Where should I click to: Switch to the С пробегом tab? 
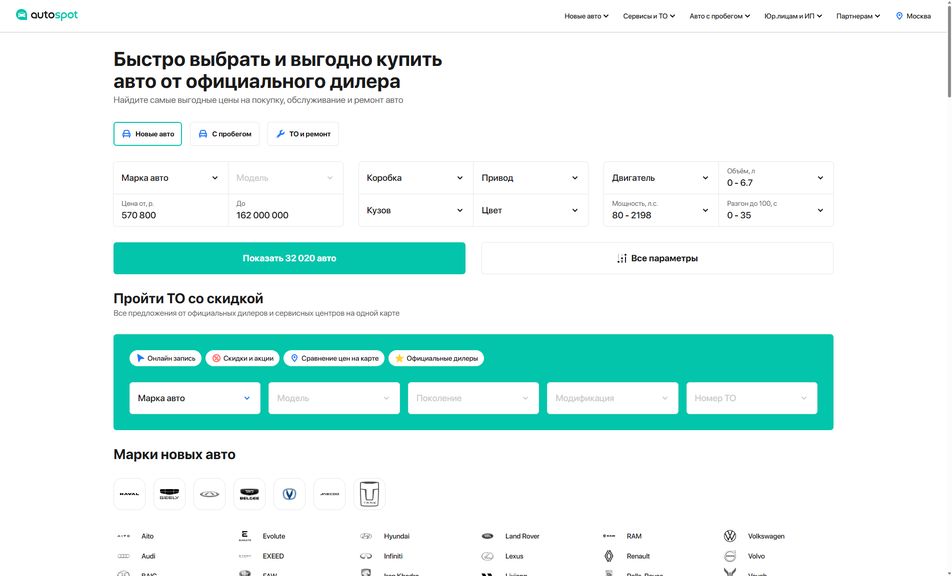coord(225,134)
